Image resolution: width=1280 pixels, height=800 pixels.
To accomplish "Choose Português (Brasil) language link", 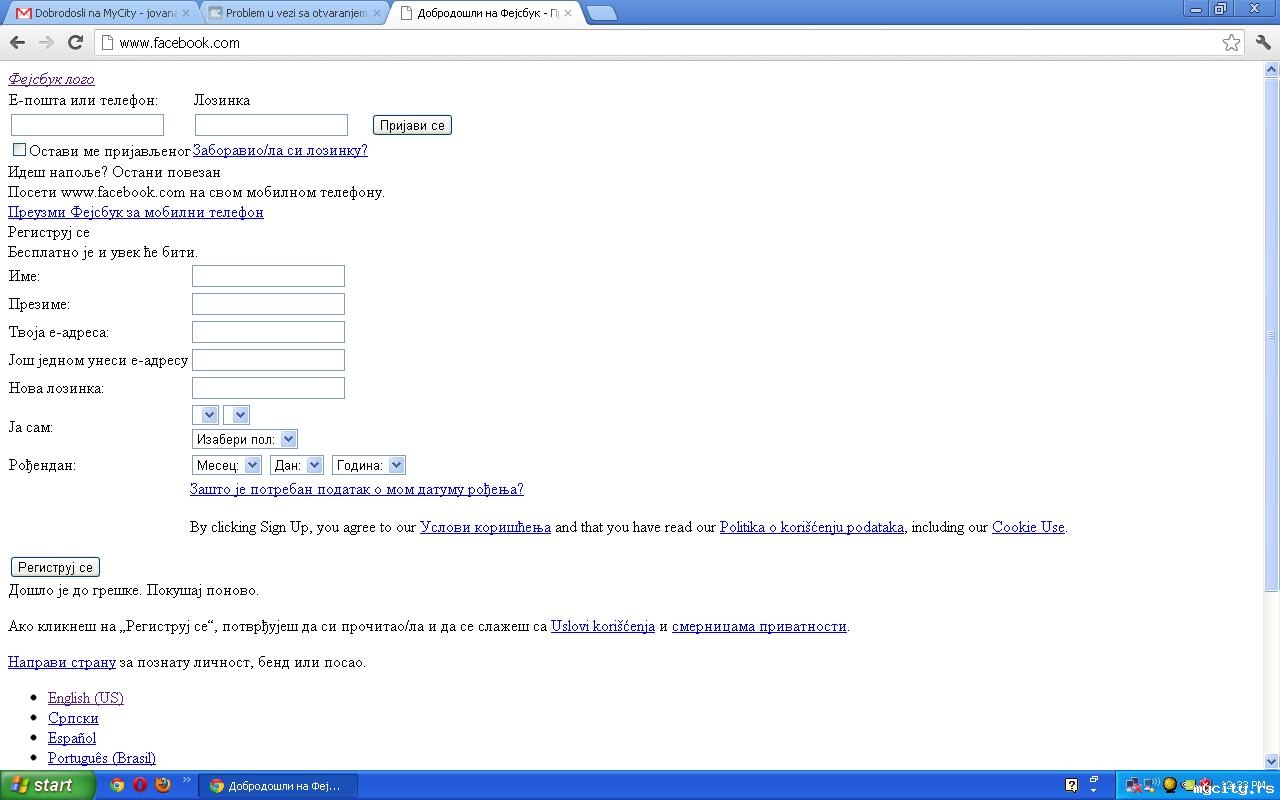I will pos(102,758).
